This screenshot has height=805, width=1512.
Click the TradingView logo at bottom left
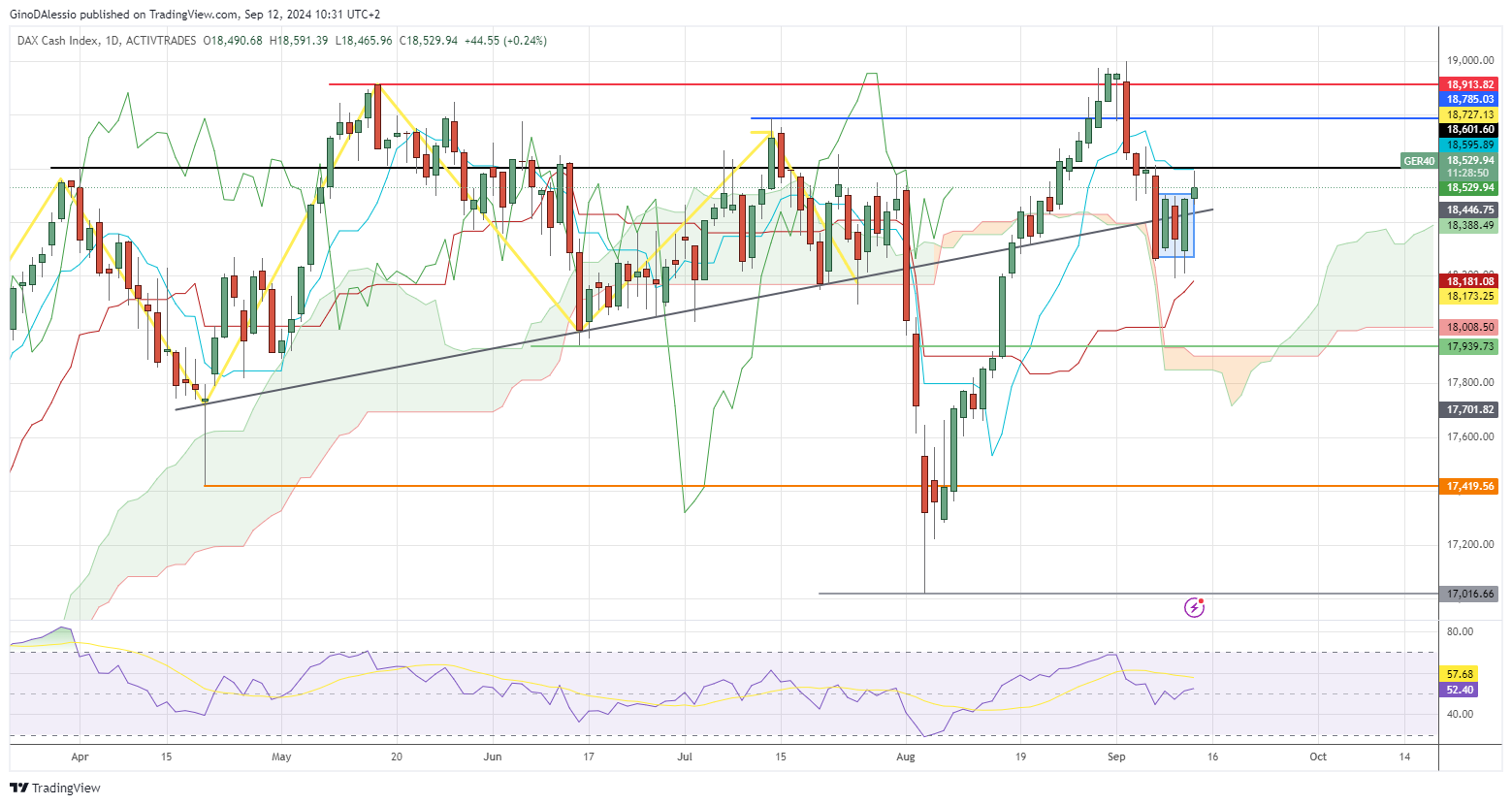point(56,788)
